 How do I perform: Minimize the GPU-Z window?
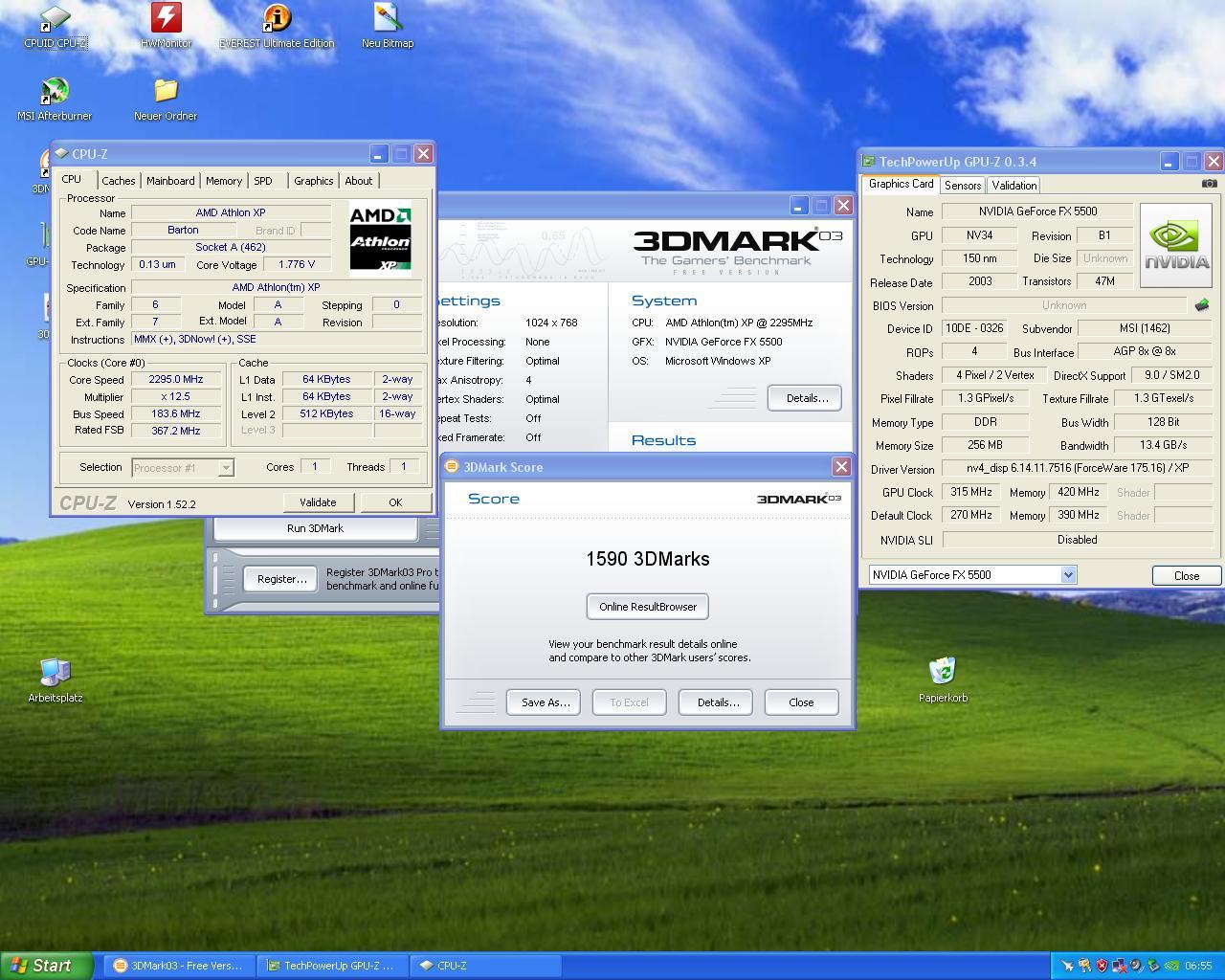[x=1169, y=162]
